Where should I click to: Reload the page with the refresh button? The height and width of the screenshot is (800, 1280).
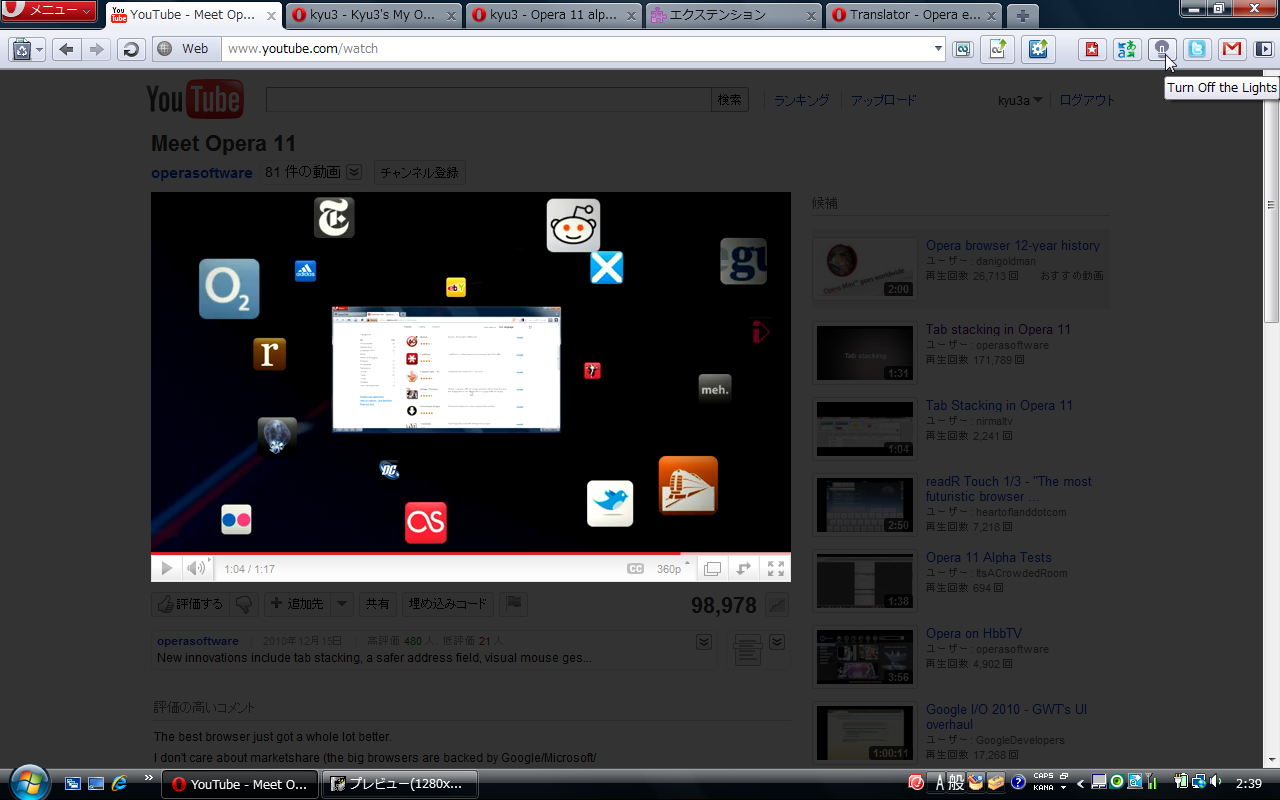click(131, 49)
